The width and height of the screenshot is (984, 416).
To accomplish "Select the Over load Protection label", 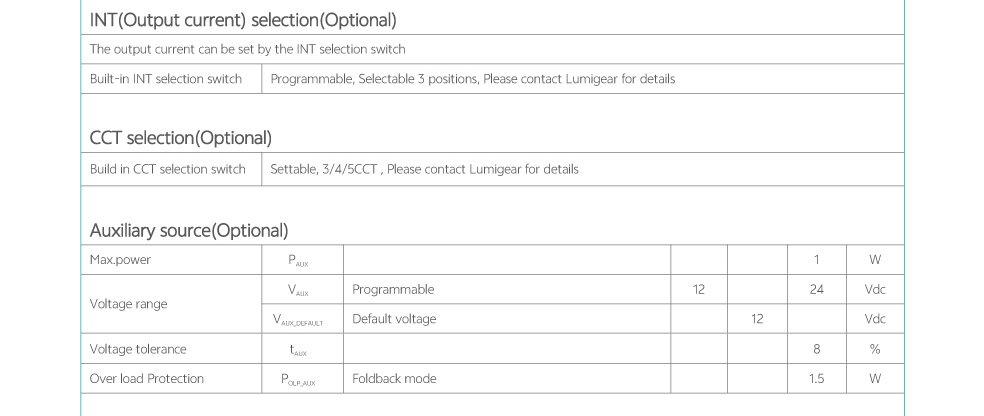I will (147, 379).
